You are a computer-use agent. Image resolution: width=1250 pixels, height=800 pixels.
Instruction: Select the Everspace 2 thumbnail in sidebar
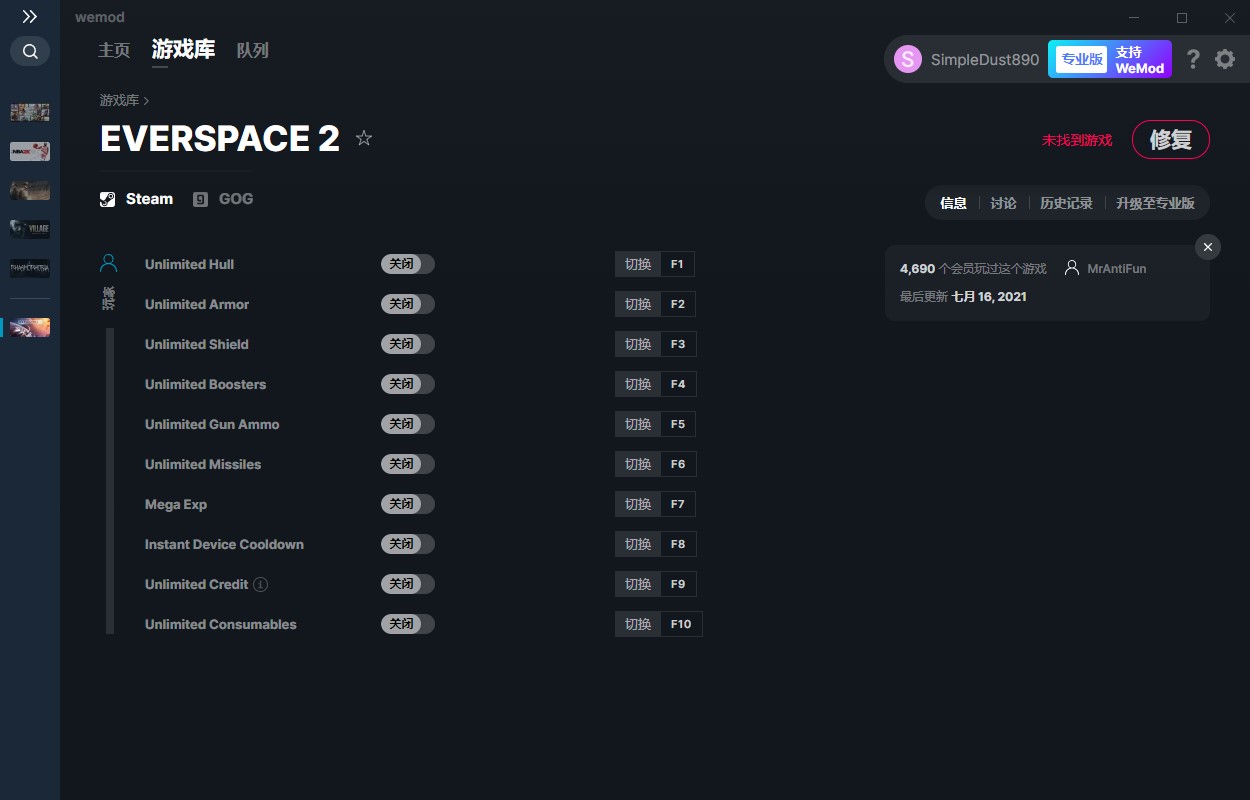(30, 327)
